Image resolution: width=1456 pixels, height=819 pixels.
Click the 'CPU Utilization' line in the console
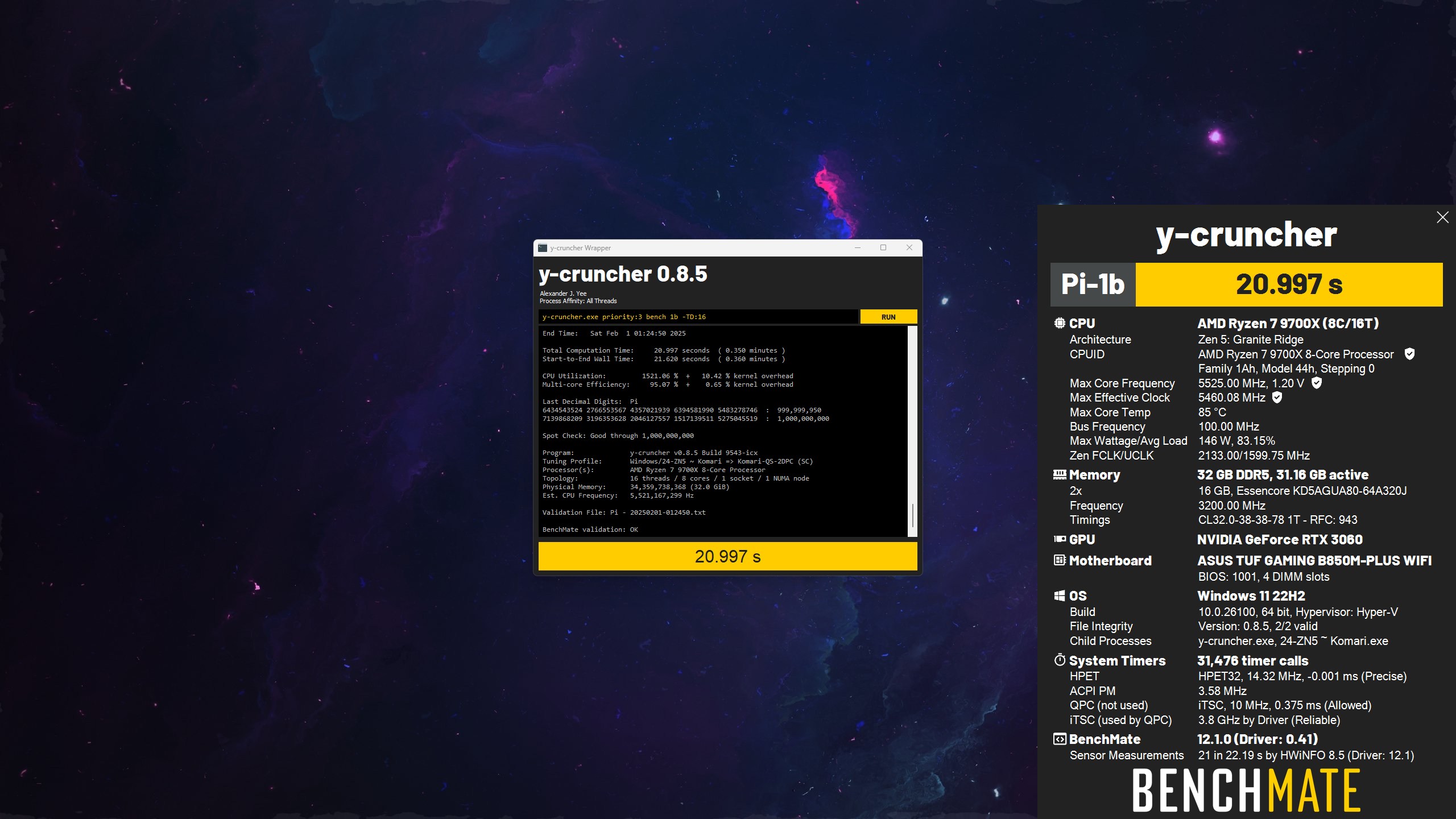667,376
